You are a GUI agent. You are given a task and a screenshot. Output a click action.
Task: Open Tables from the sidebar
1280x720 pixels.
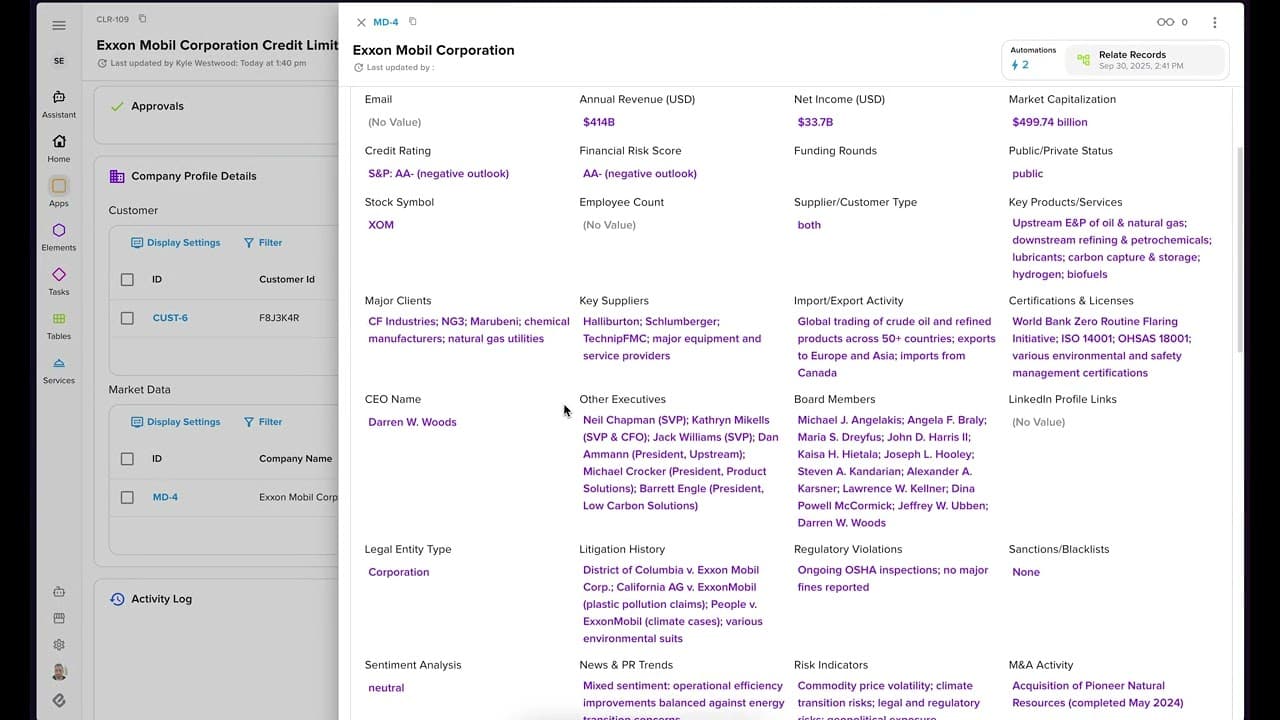pyautogui.click(x=59, y=320)
